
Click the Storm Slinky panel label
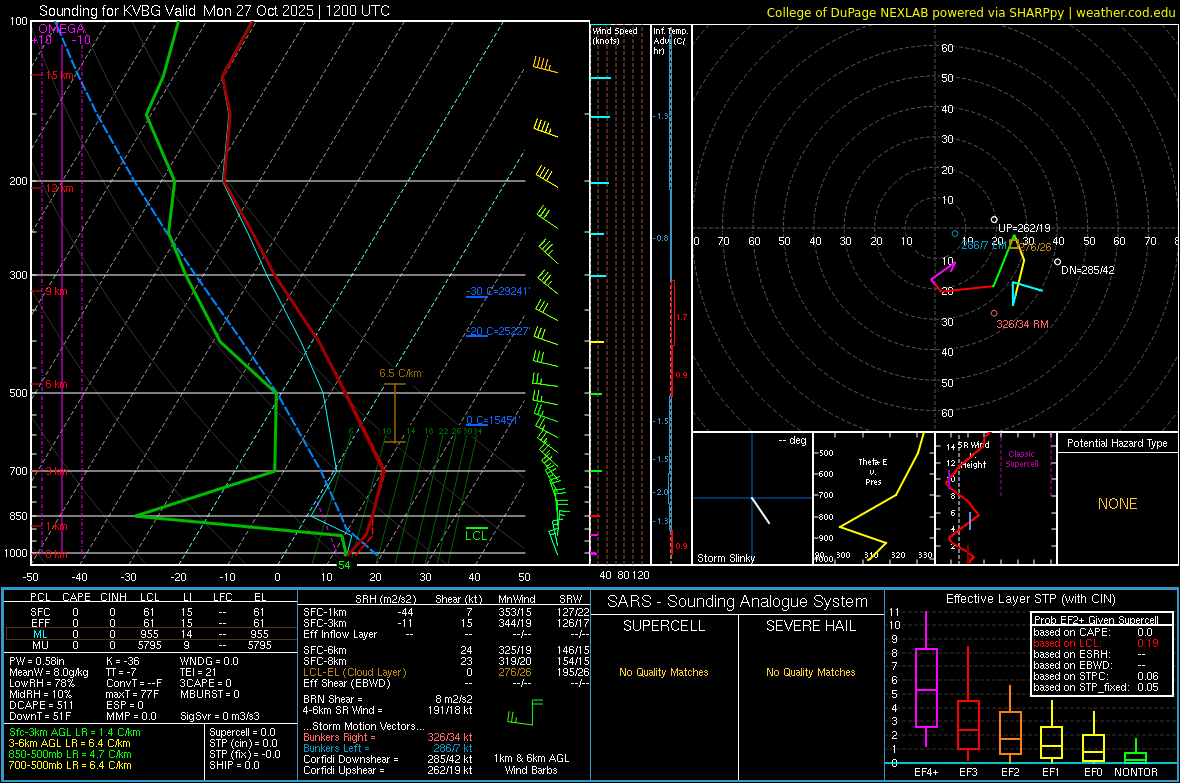click(725, 558)
